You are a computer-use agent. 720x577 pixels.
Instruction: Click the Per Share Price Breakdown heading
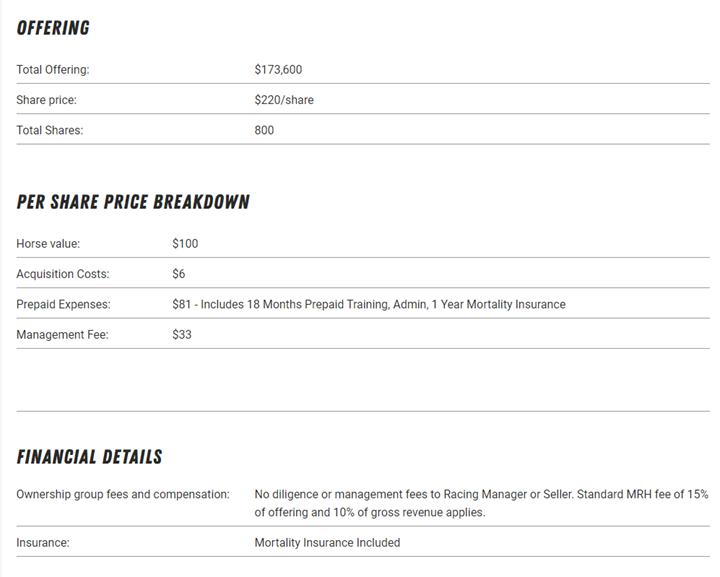coord(133,202)
